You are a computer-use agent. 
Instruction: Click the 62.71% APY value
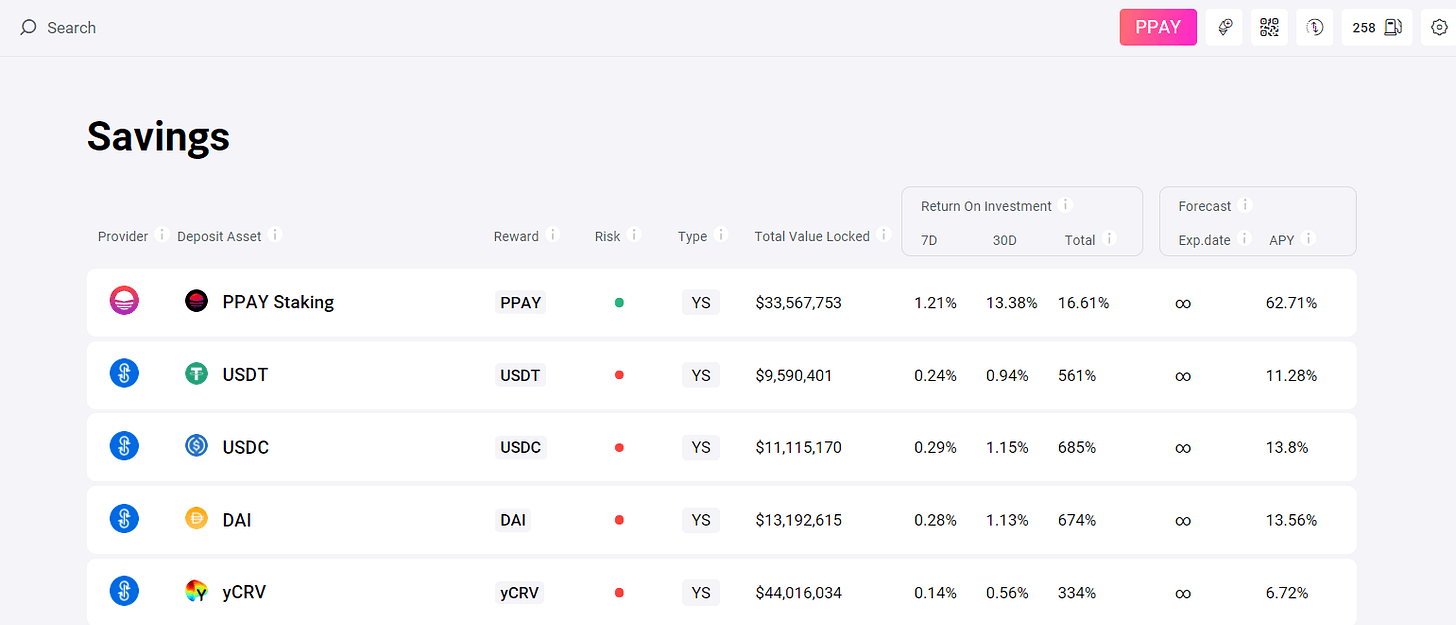point(1291,302)
